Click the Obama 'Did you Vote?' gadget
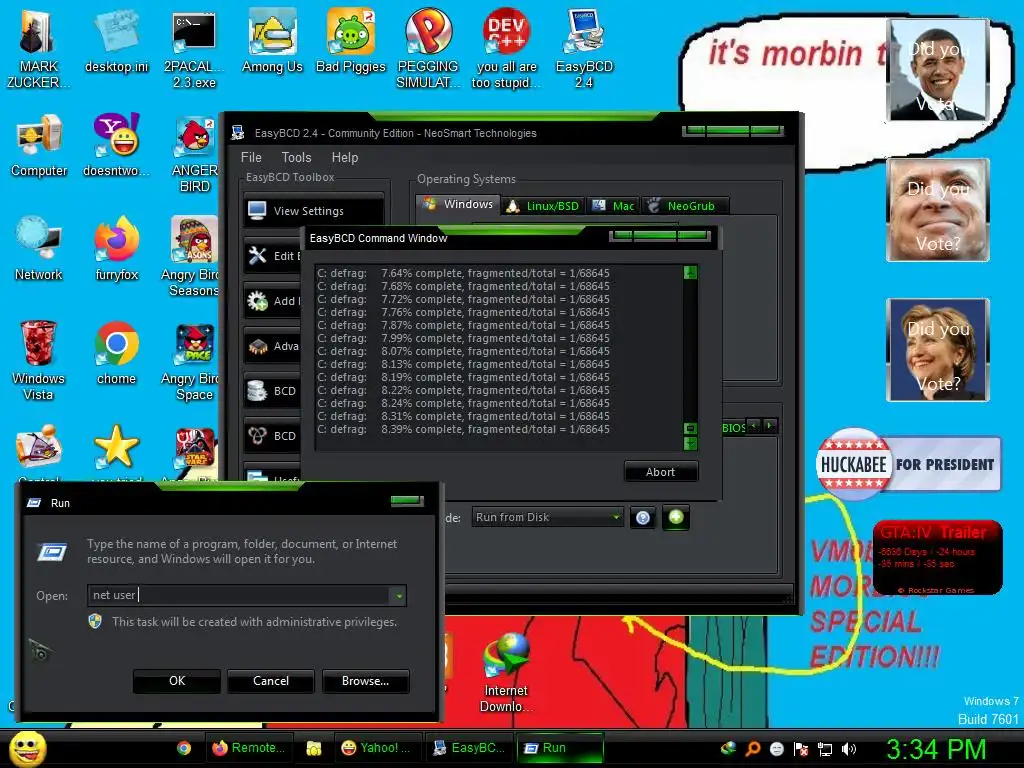1024x768 pixels. [938, 70]
